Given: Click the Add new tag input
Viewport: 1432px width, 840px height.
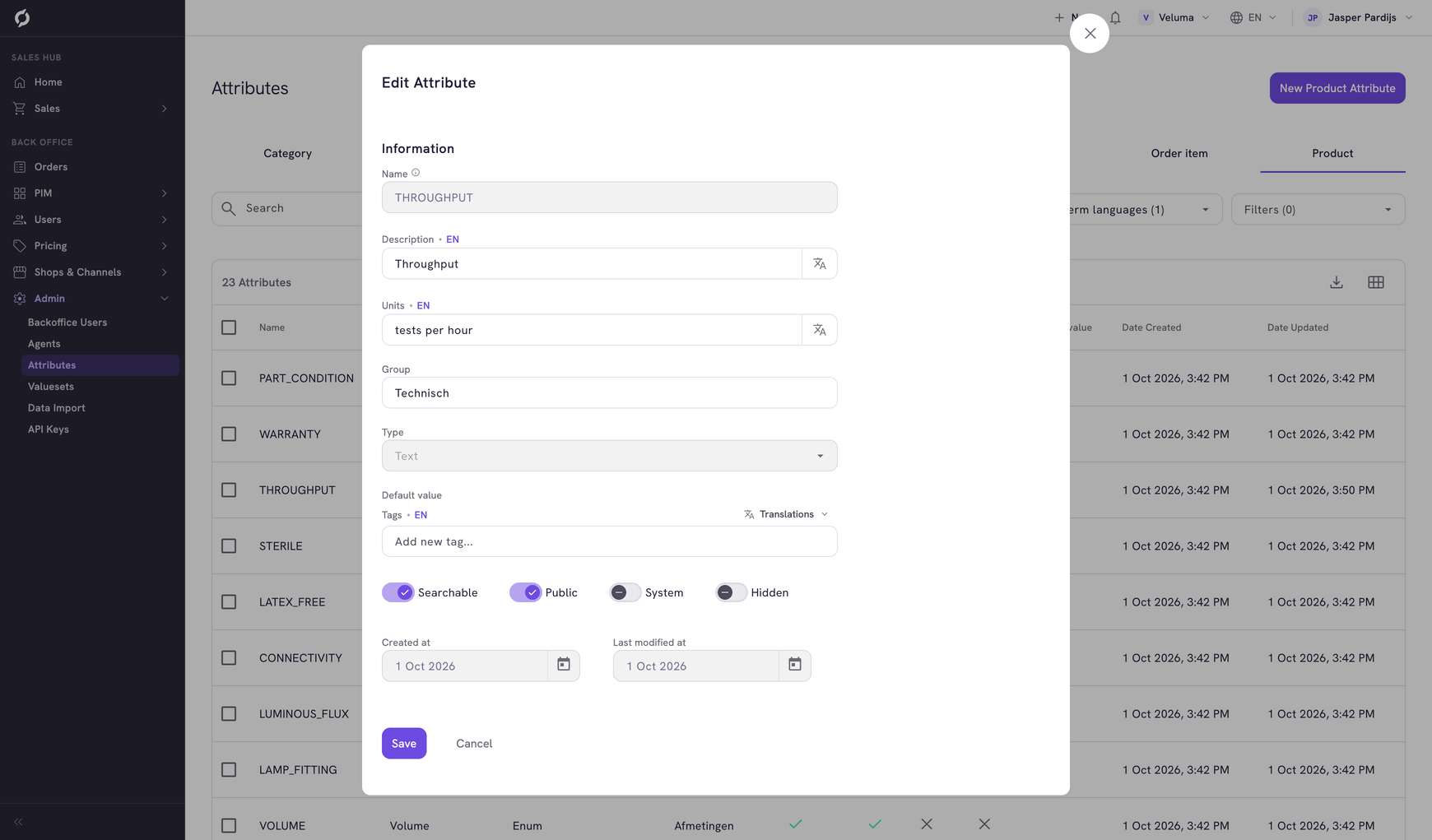Looking at the screenshot, I should point(610,541).
